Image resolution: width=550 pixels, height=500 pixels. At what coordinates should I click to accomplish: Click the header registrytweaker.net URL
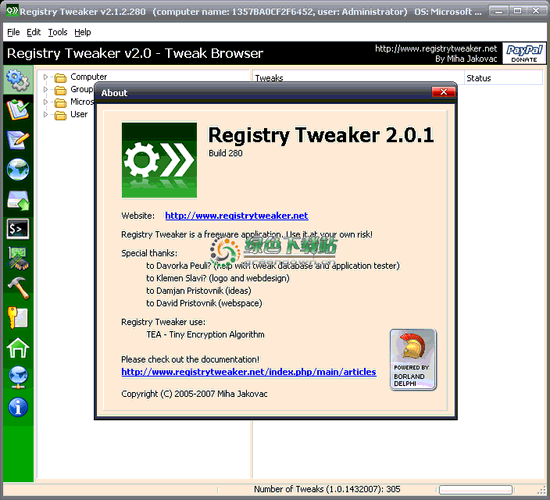pos(436,48)
